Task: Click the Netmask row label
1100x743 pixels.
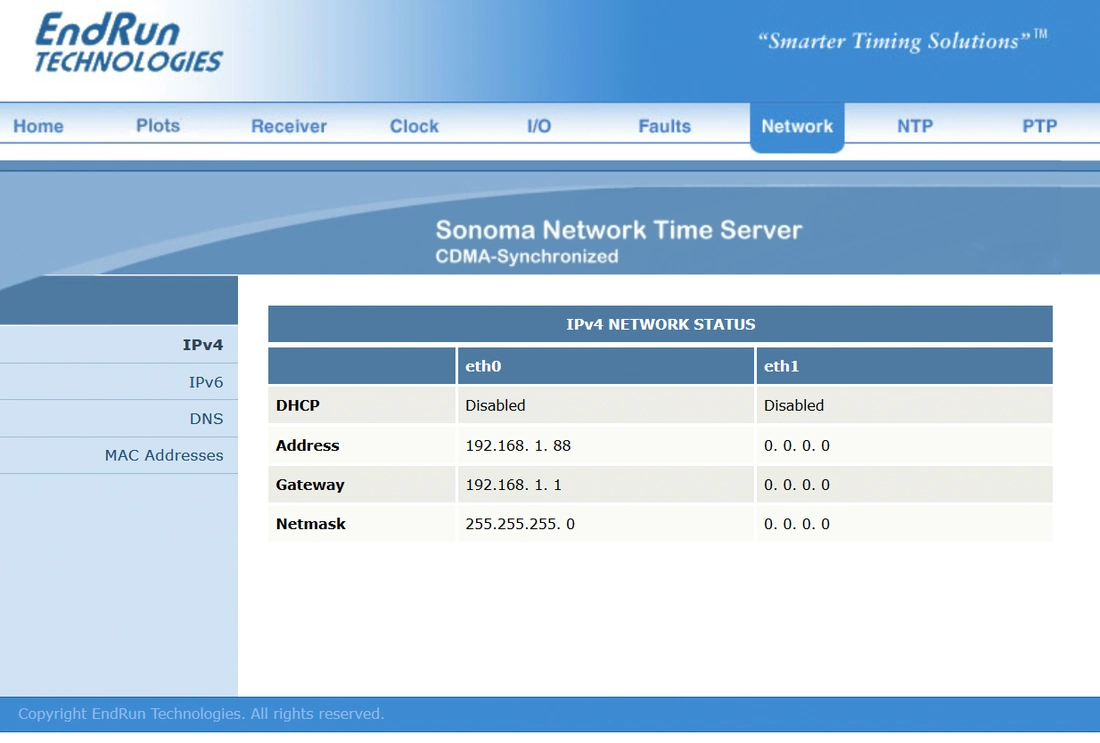Action: pos(311,524)
